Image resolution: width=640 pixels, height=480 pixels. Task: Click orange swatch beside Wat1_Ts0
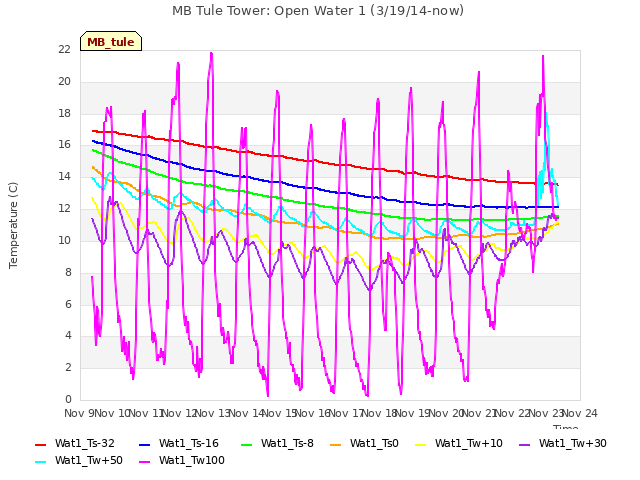click(x=336, y=444)
